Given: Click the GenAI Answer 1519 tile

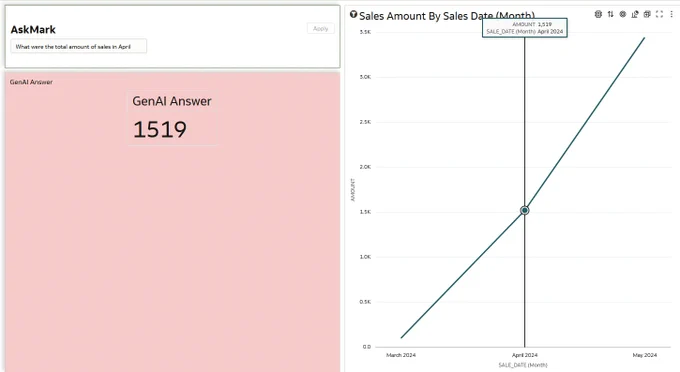Looking at the screenshot, I should point(173,118).
